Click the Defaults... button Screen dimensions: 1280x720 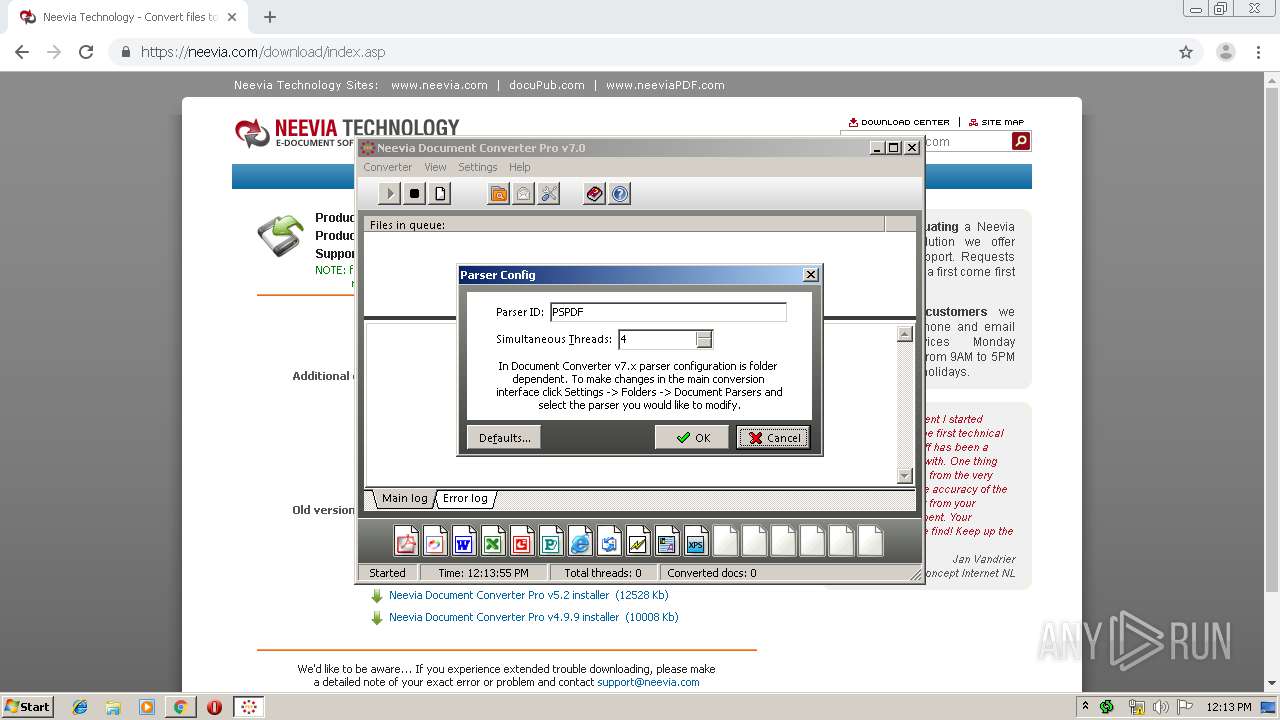pyautogui.click(x=504, y=438)
